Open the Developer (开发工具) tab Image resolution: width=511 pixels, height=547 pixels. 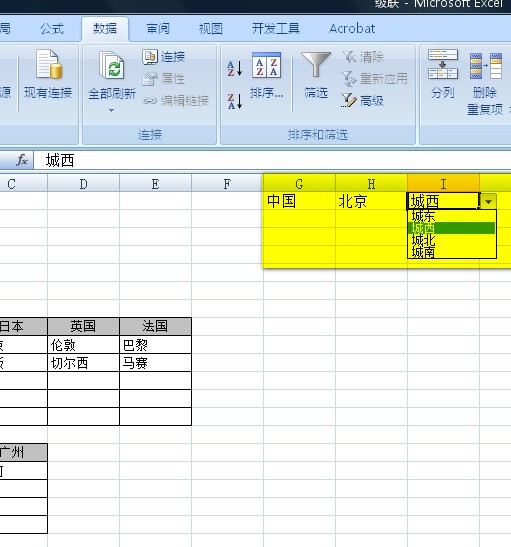(276, 29)
